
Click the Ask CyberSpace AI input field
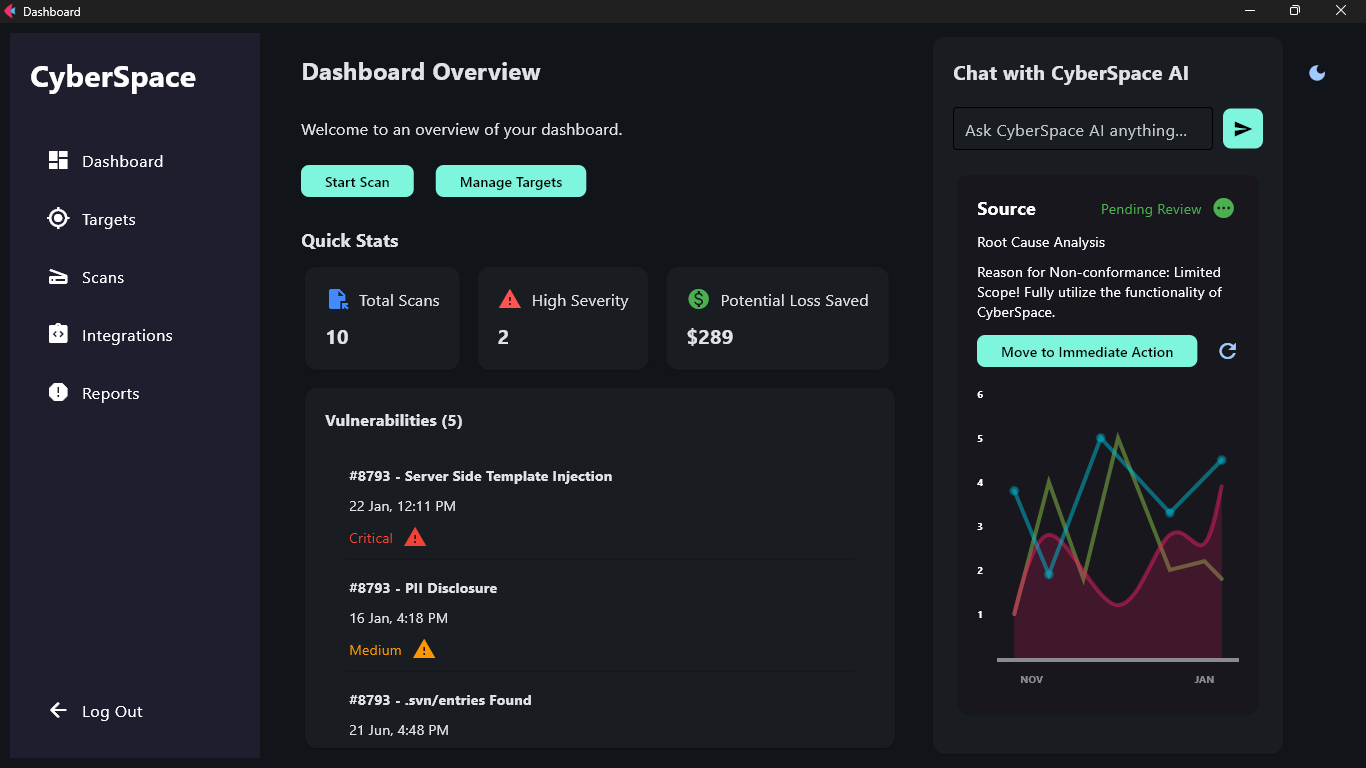point(1082,128)
